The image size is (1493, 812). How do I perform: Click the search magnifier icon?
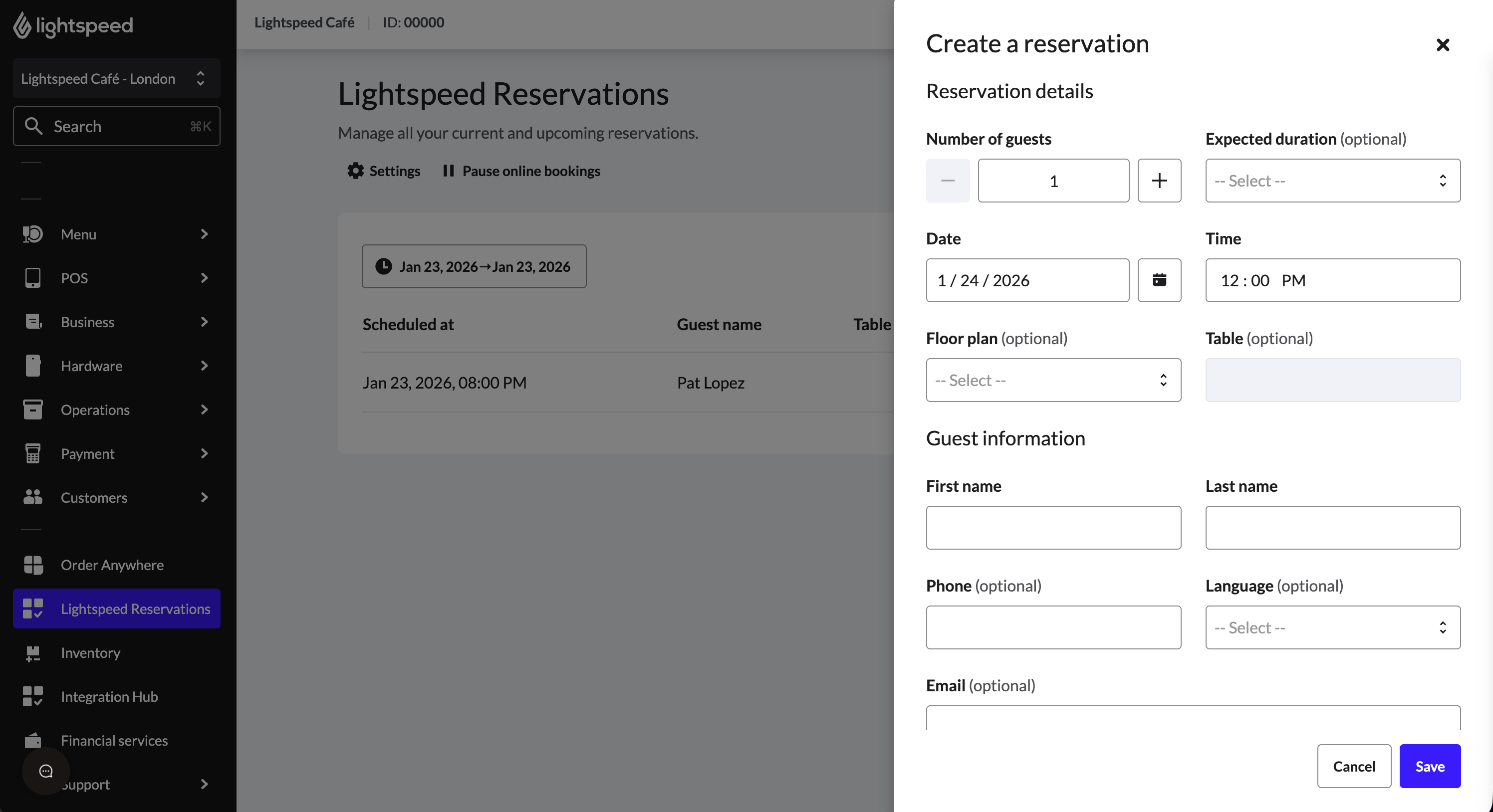33,126
